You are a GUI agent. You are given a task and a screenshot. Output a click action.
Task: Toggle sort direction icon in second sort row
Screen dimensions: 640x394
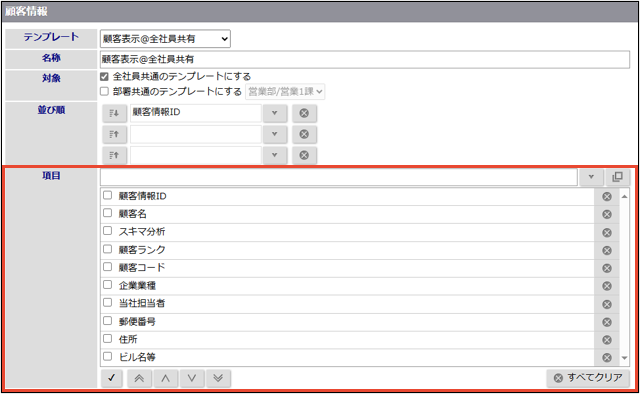click(114, 134)
